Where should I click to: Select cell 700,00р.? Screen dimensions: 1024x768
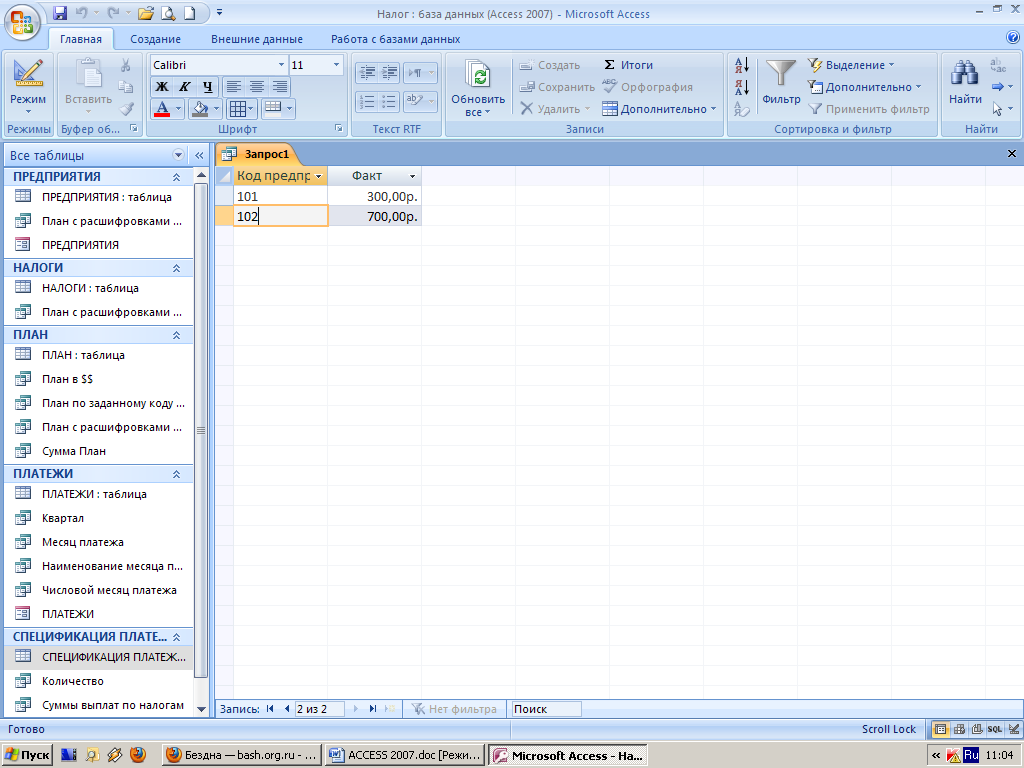tap(375, 216)
